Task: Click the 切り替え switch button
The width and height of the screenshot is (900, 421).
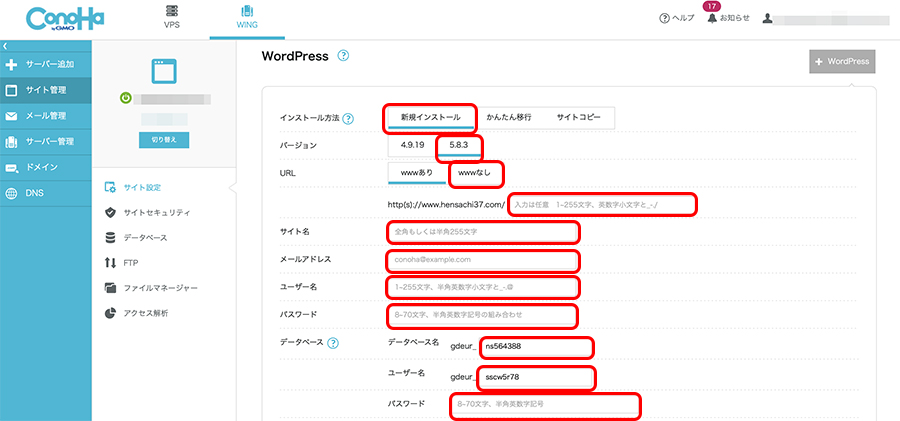Action: [163, 140]
